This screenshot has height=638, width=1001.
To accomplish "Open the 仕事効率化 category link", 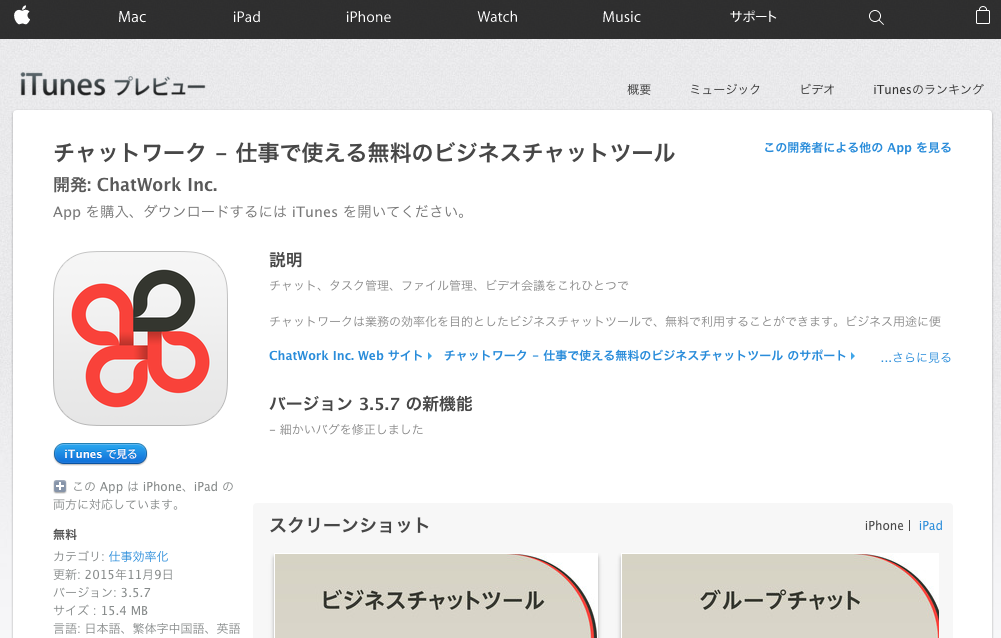I will 139,557.
